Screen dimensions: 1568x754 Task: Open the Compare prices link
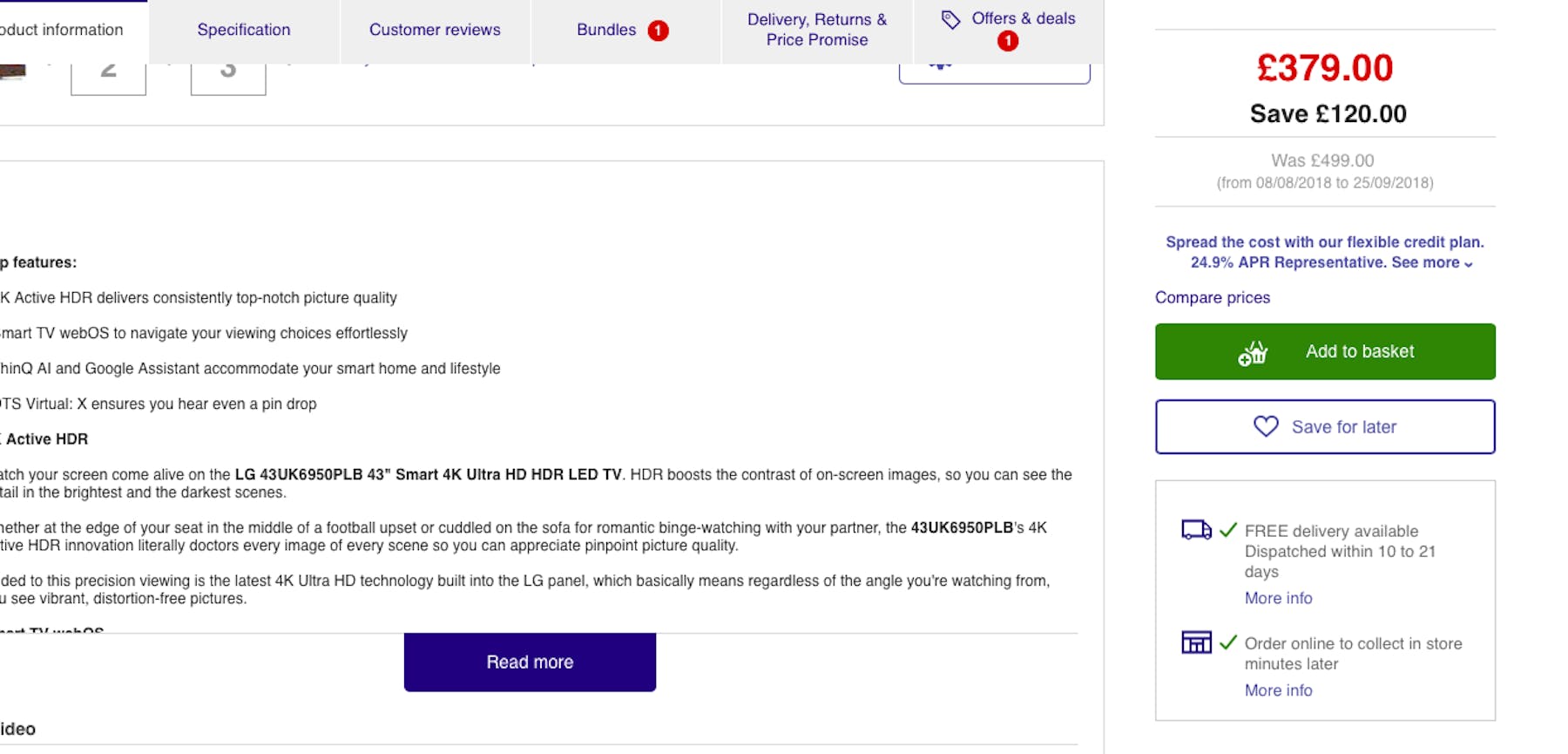[1213, 297]
